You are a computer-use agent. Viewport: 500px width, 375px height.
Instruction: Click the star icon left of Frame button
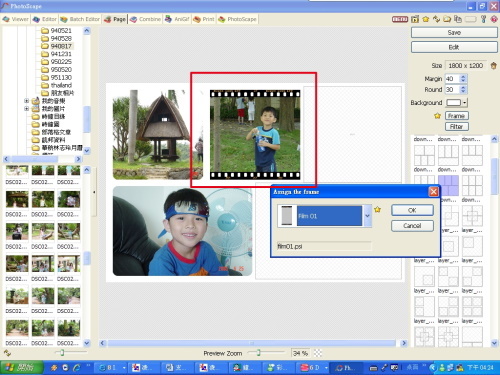[x=437, y=116]
